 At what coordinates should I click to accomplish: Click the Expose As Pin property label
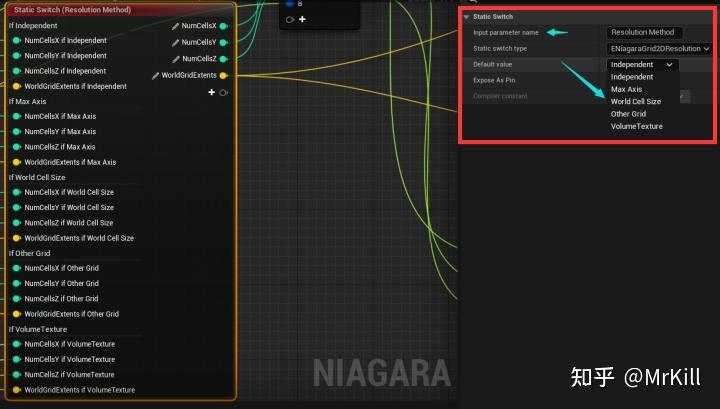[494, 80]
